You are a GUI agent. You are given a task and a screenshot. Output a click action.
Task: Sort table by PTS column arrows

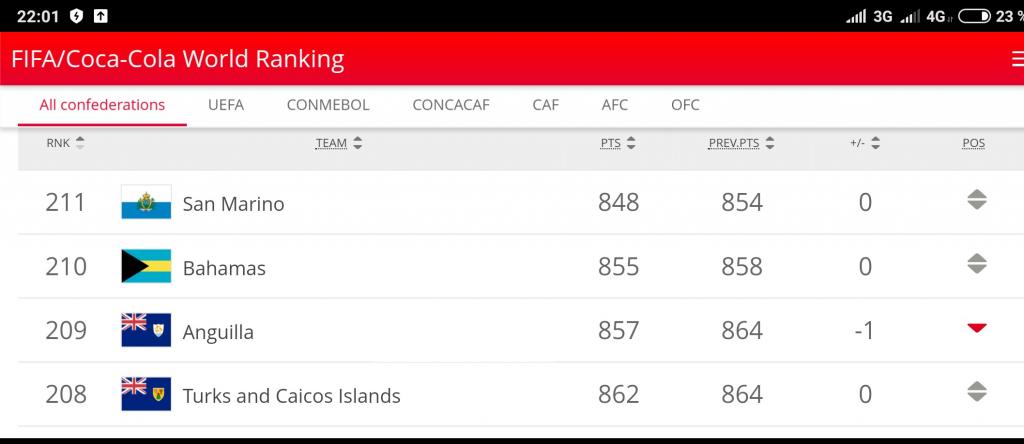click(631, 143)
